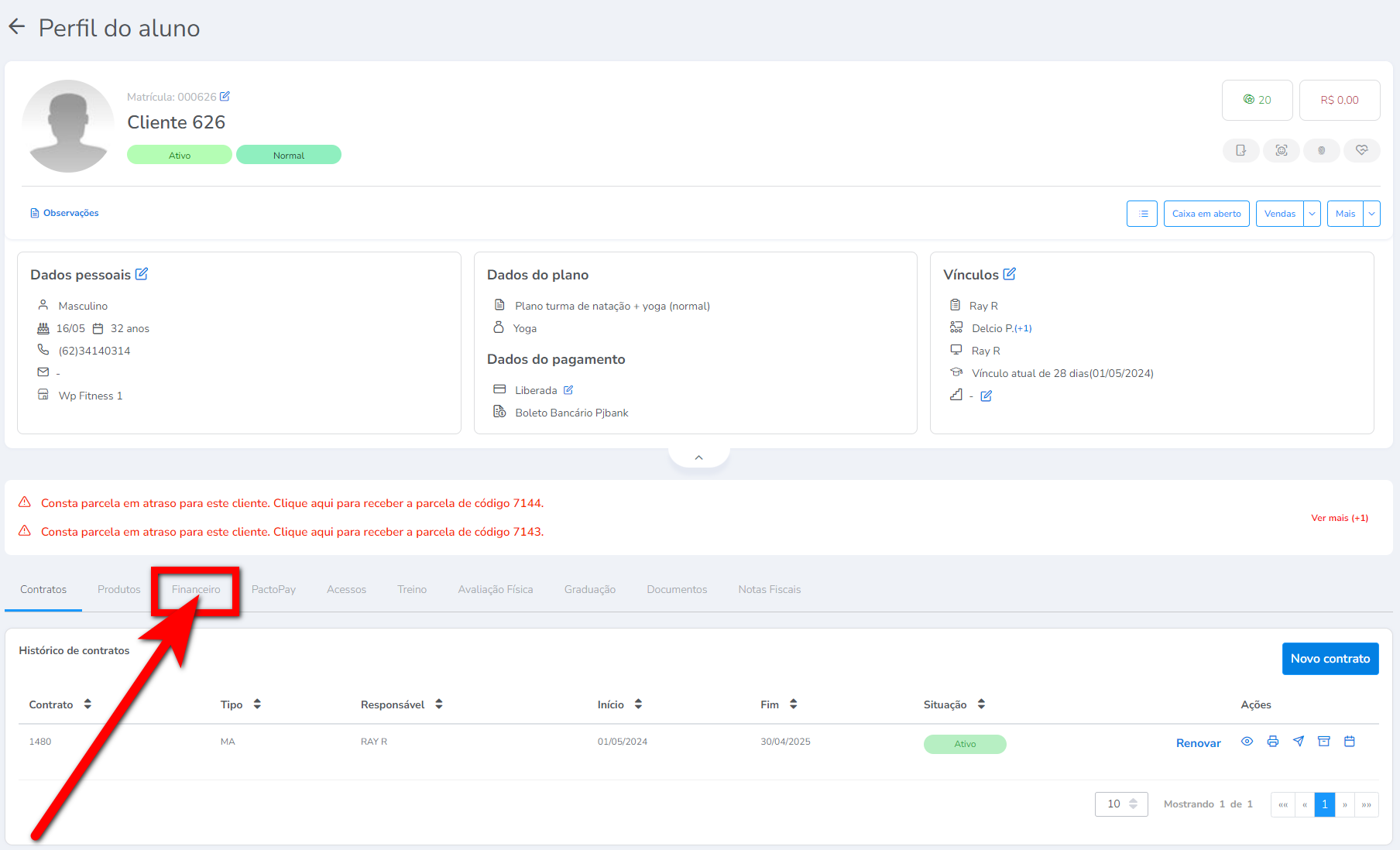Open the PactoPay tab
Viewport: 1400px width, 850px height.
point(273,590)
